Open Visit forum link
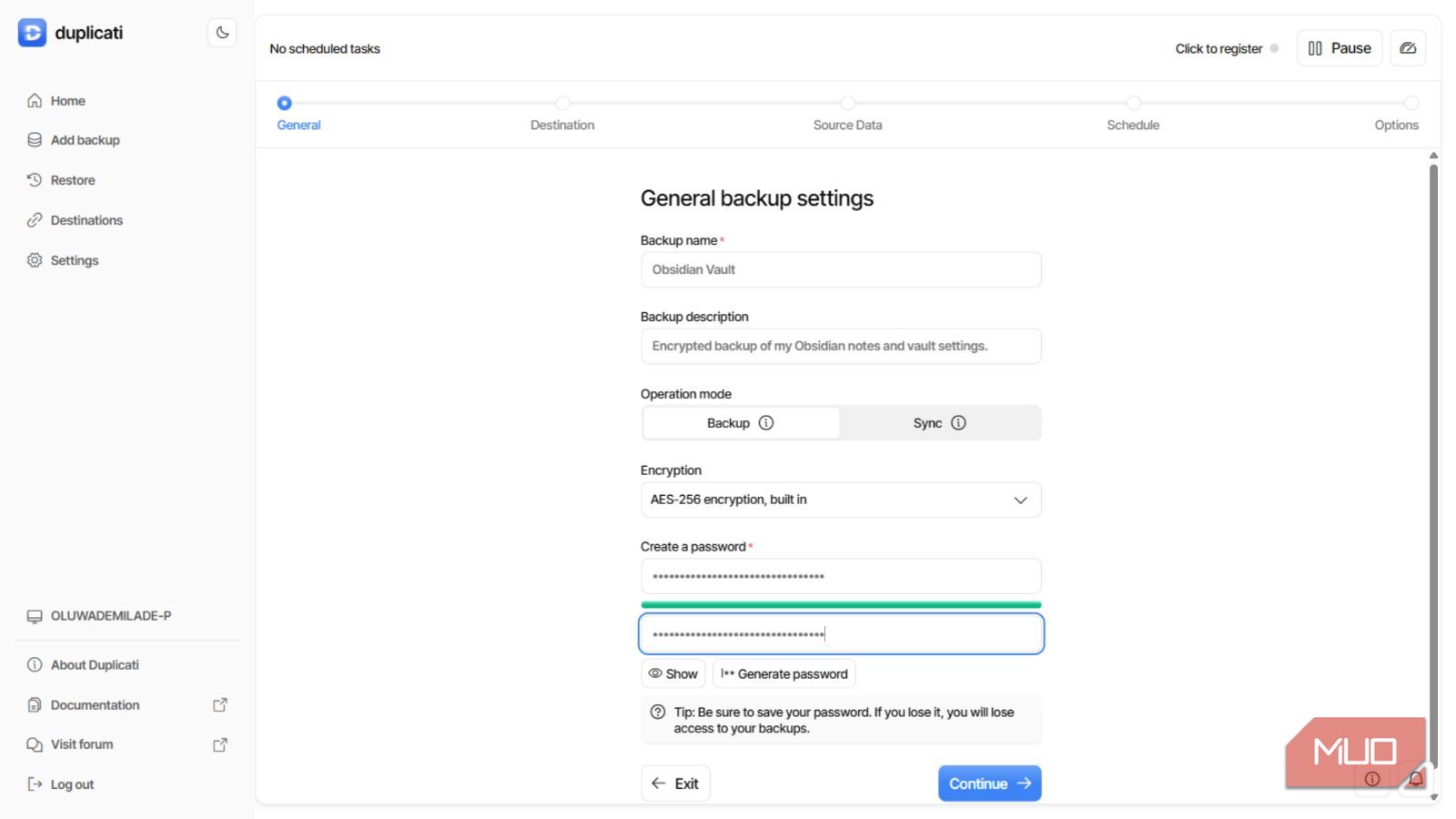 [82, 744]
